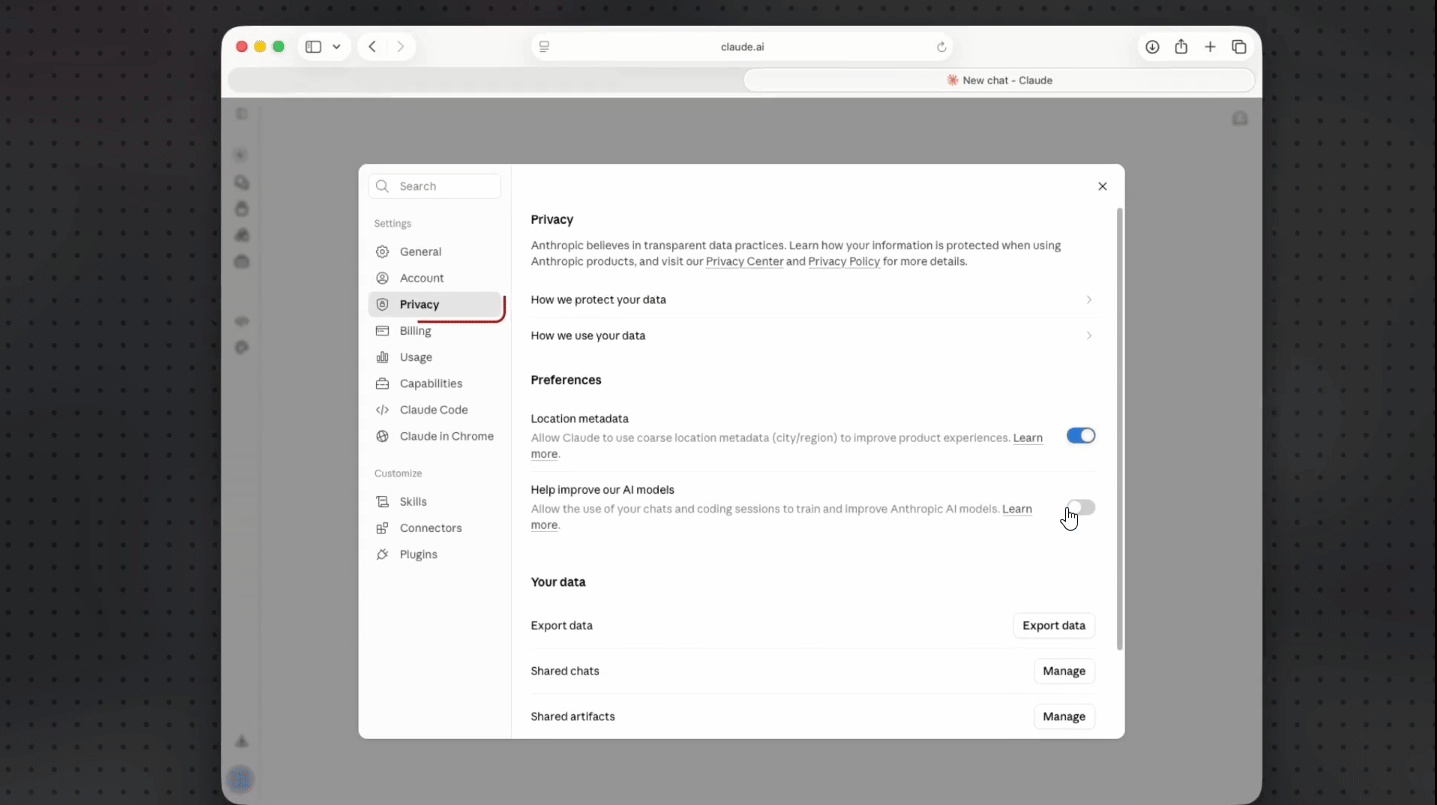
Task: Toggle the Safari sidebar button
Action: pos(313,47)
